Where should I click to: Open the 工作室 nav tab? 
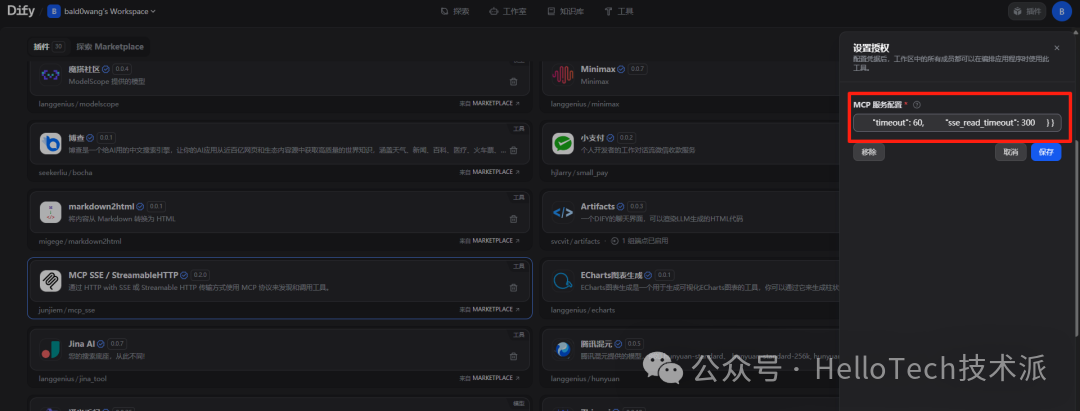(508, 11)
